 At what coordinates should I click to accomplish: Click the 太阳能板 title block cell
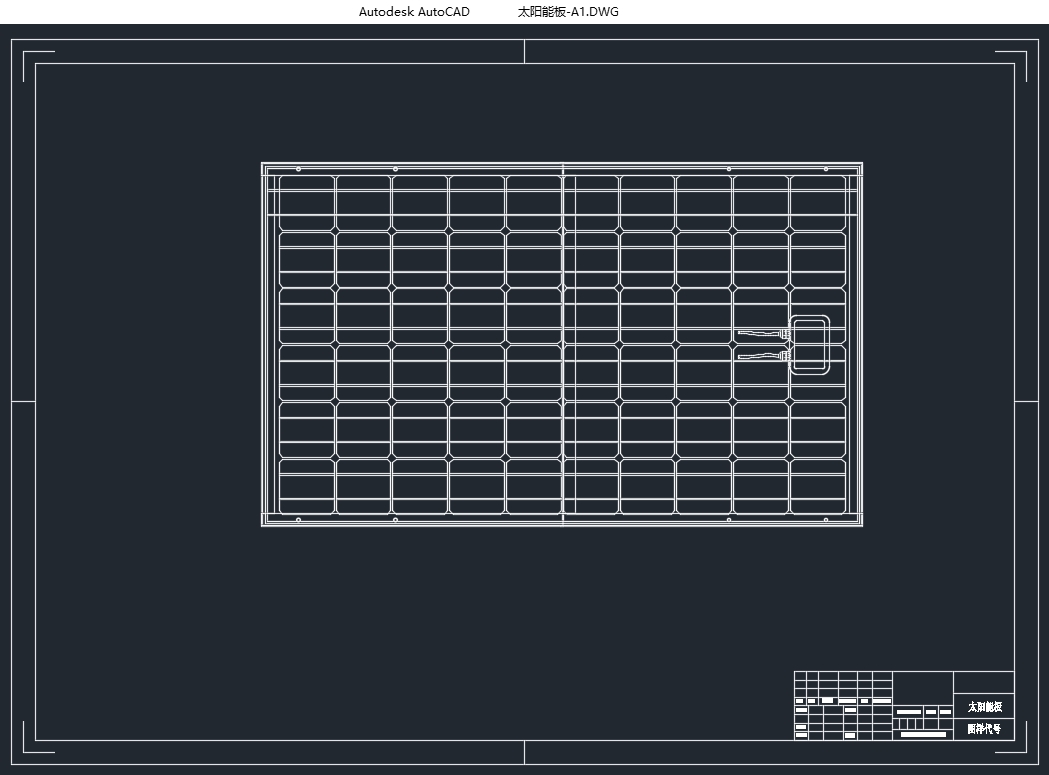tap(984, 707)
